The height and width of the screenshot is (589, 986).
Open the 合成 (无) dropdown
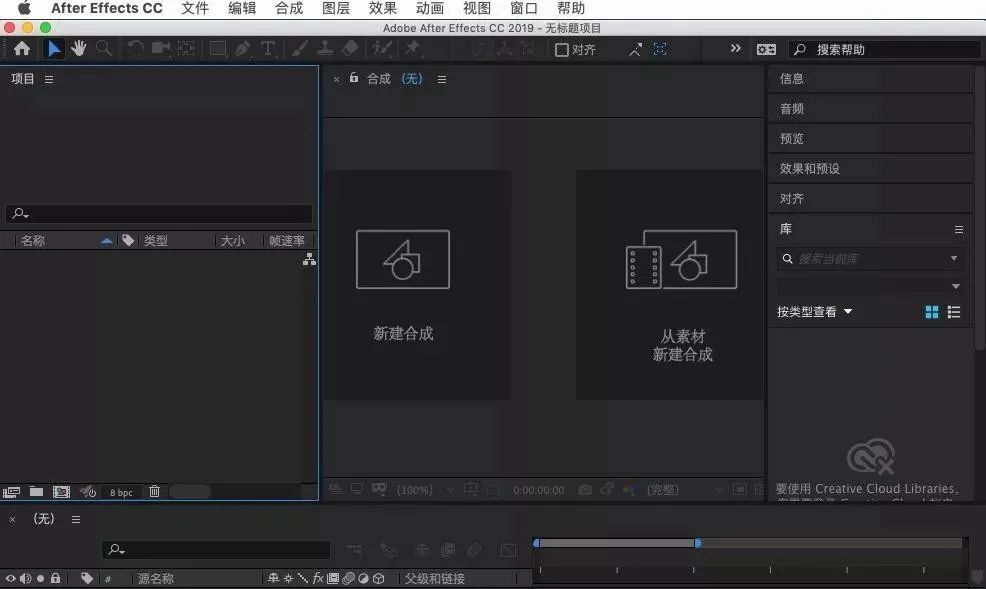pos(412,79)
